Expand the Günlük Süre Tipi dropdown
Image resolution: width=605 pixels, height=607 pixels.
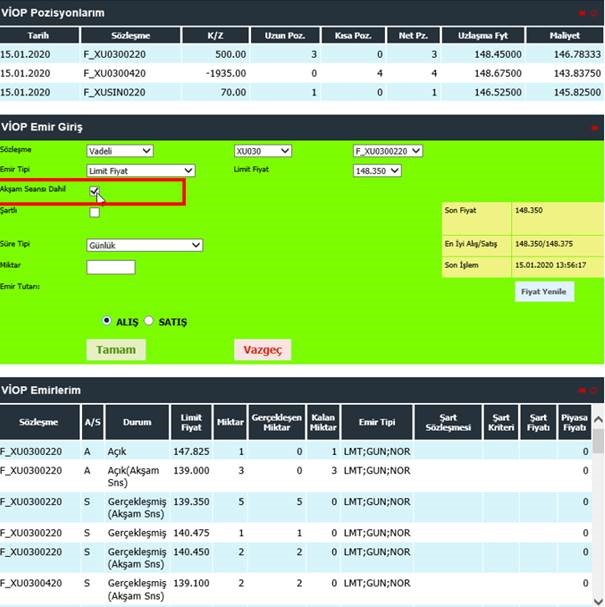145,245
